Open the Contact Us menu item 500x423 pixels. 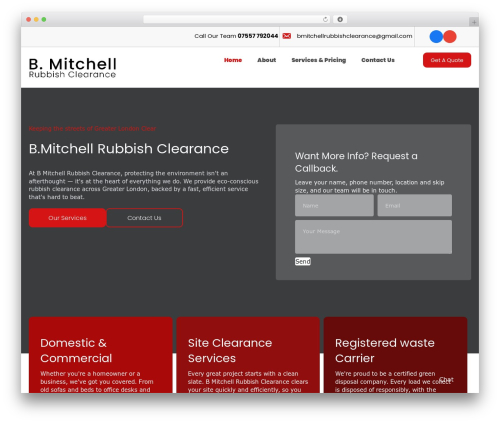(378, 60)
